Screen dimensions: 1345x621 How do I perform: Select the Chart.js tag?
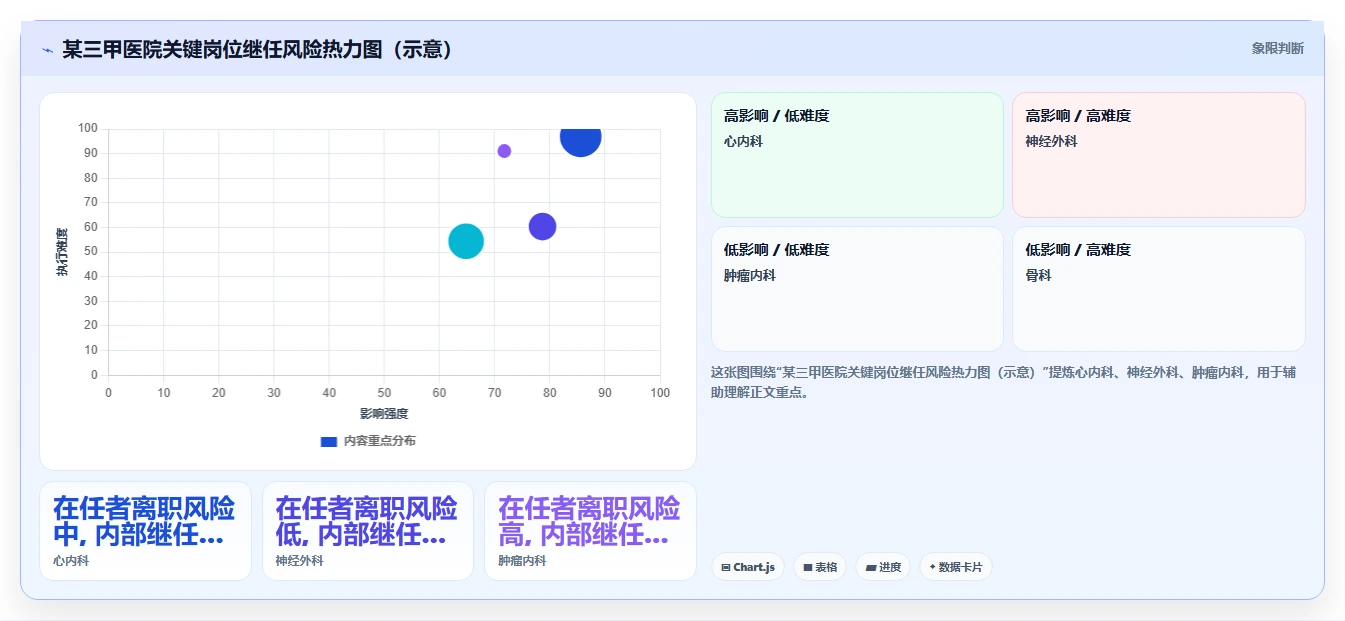(x=748, y=567)
